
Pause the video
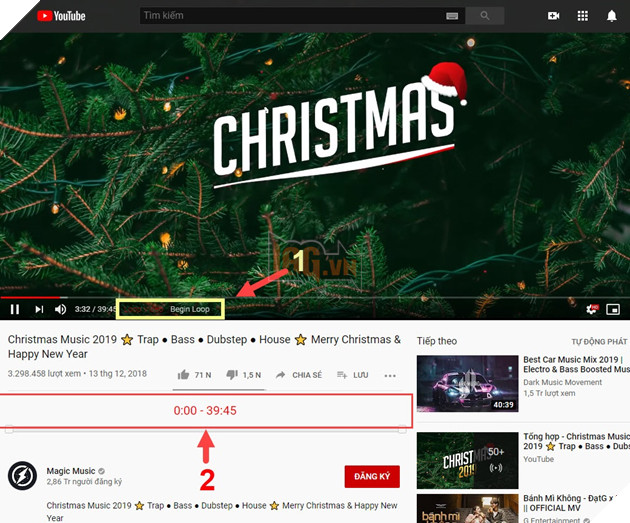click(x=15, y=309)
